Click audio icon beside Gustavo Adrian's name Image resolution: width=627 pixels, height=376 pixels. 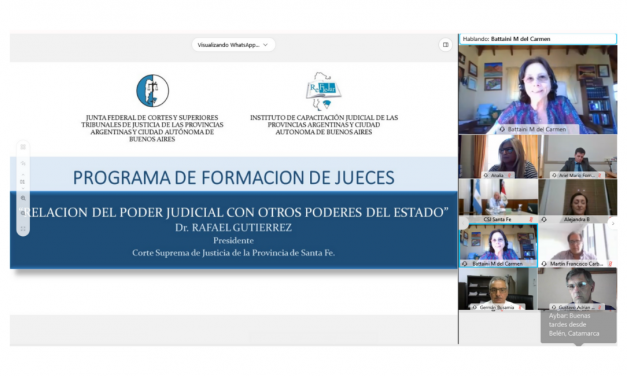point(554,307)
